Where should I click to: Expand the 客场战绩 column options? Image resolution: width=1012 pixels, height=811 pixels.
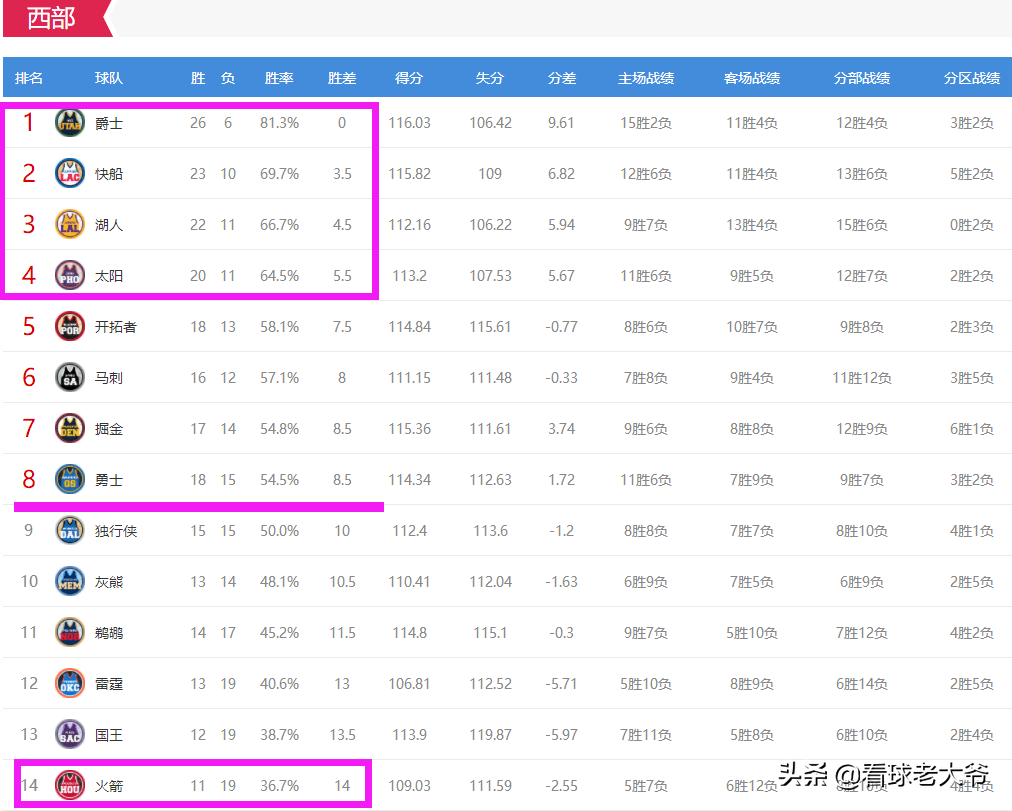pyautogui.click(x=751, y=77)
